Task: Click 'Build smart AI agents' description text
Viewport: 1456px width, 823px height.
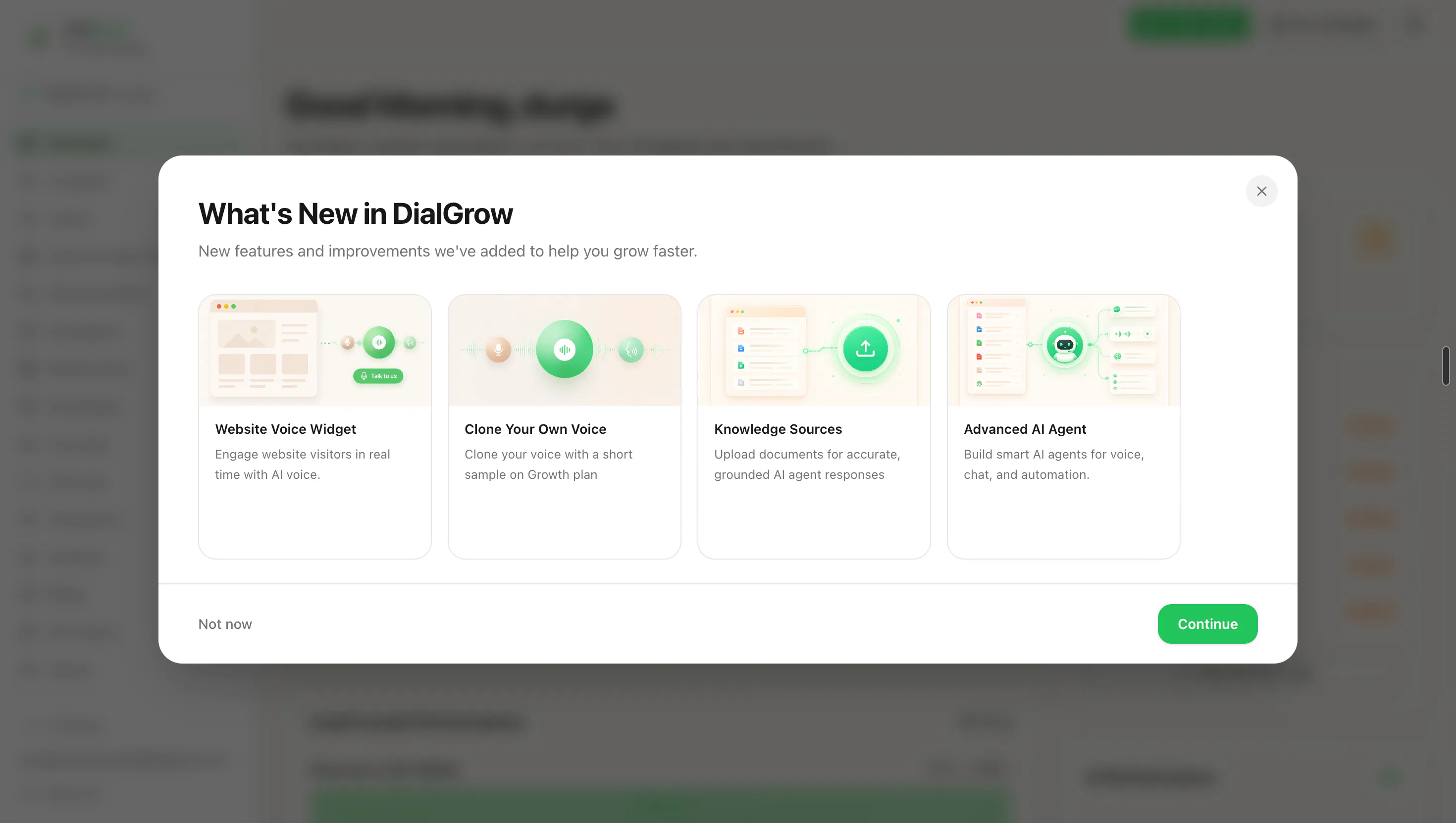Action: (x=1053, y=464)
